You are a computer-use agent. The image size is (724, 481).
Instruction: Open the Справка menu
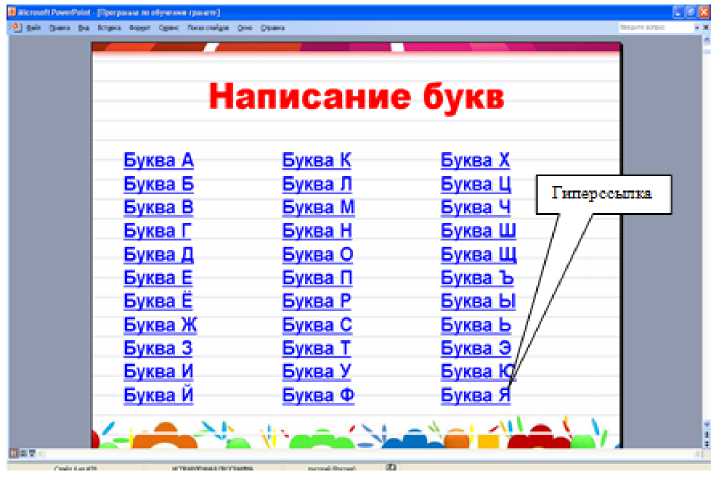[272, 28]
